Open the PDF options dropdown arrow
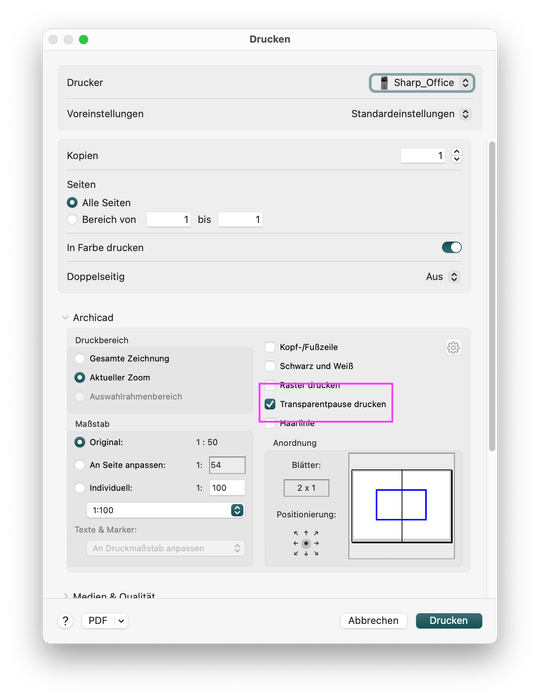This screenshot has width=540, height=700. pos(121,621)
